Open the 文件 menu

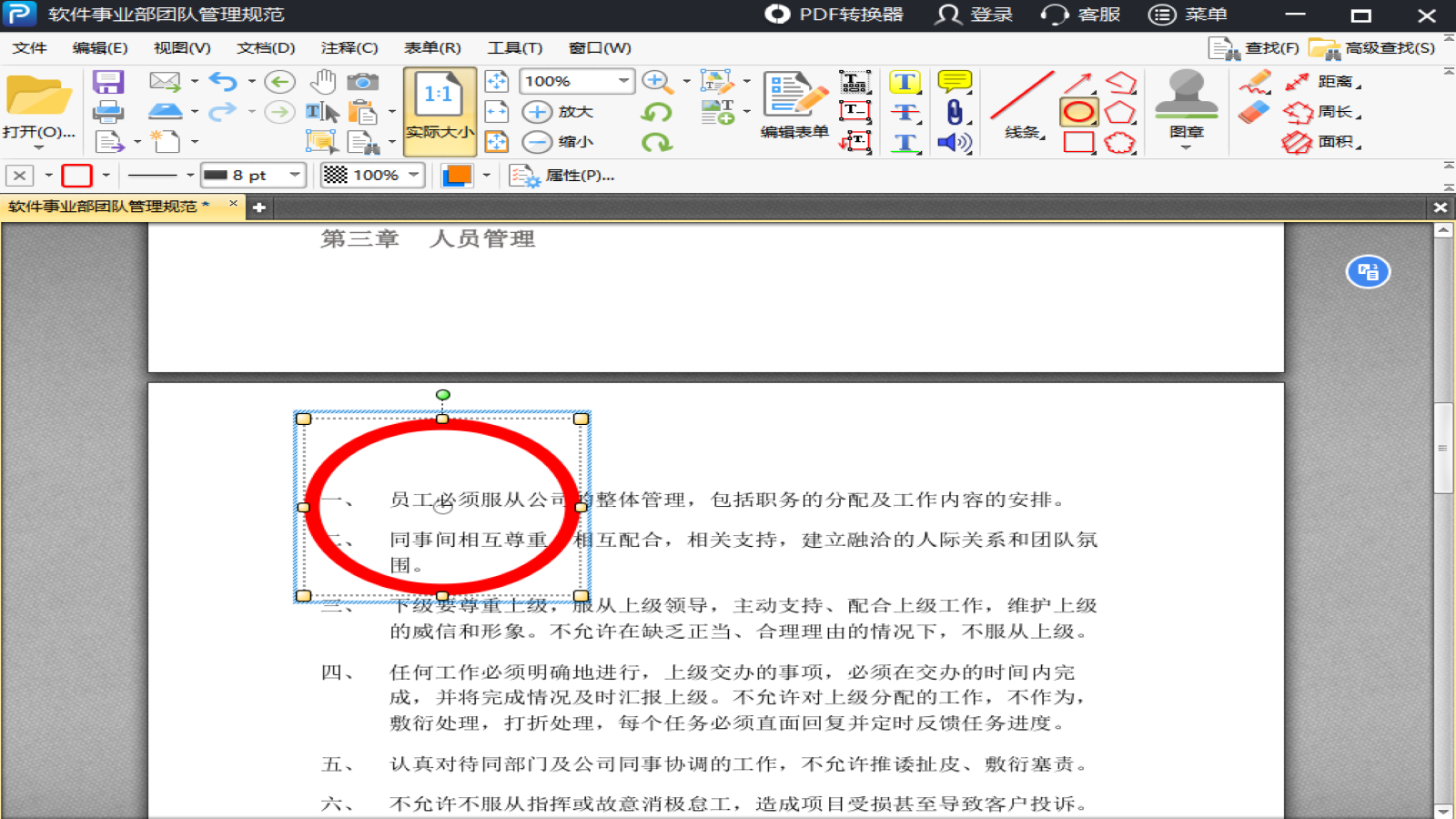[x=30, y=47]
